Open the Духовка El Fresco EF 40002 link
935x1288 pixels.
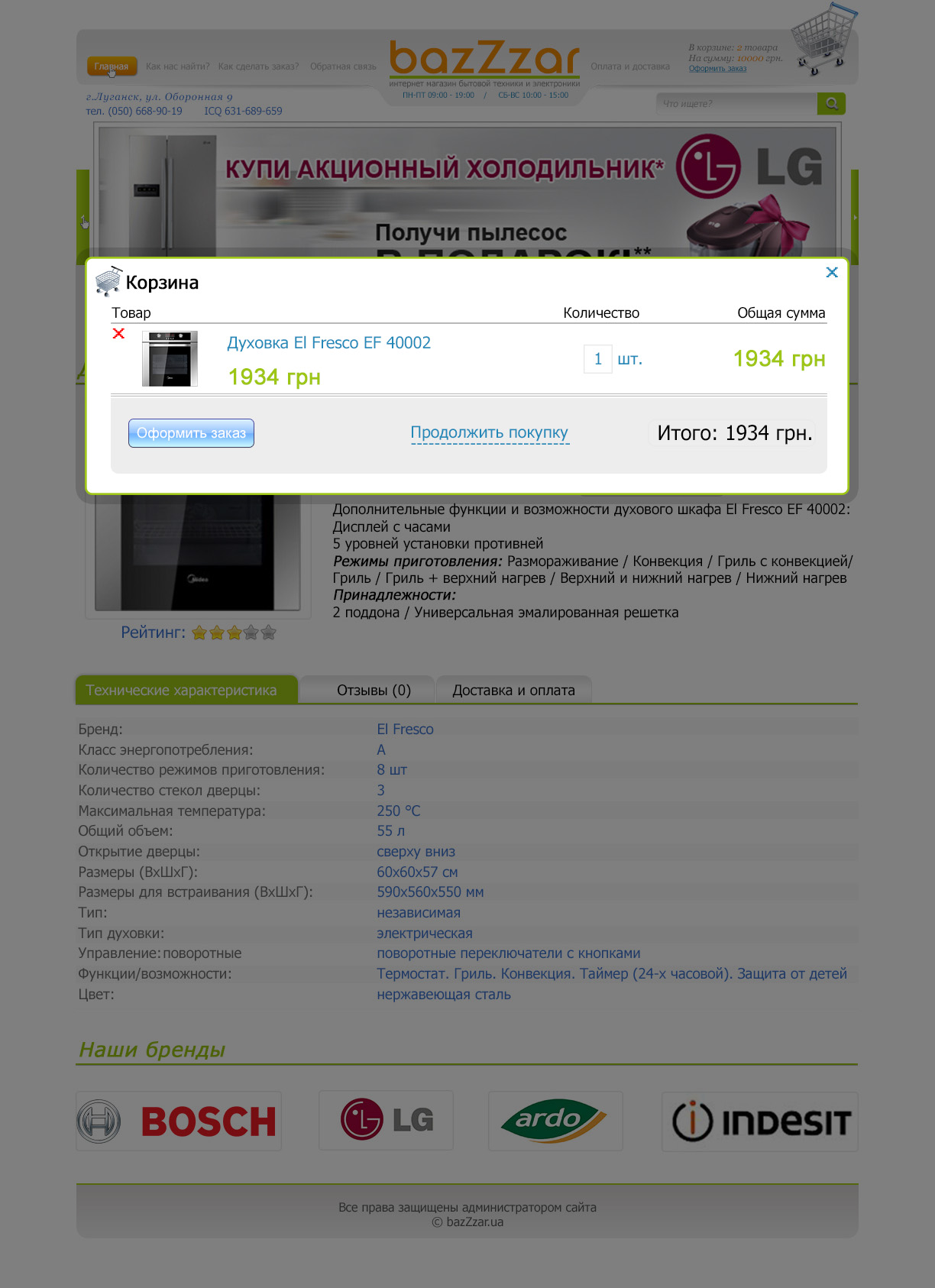[328, 342]
